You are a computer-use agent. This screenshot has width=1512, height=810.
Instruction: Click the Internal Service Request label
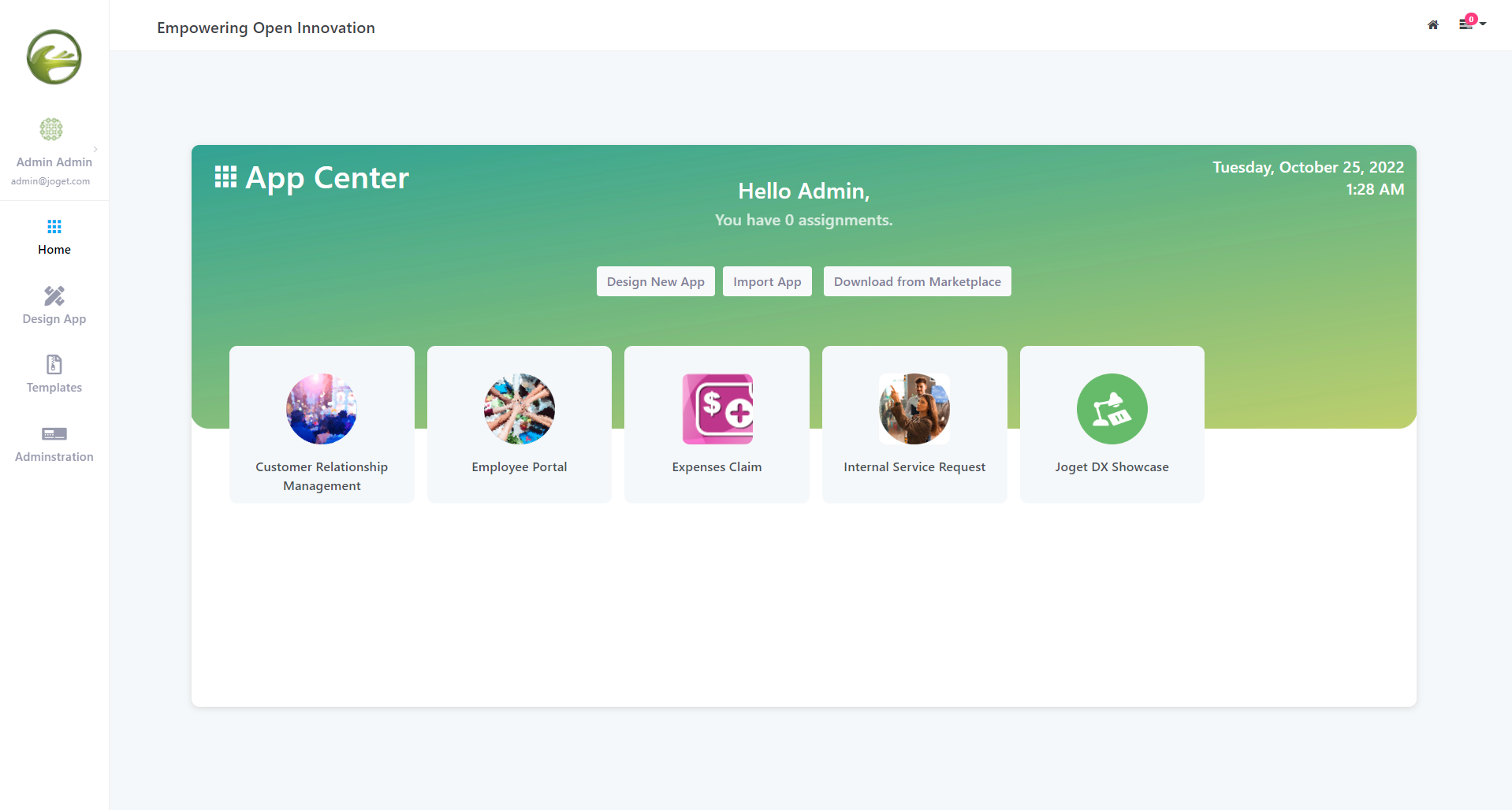[x=914, y=467]
